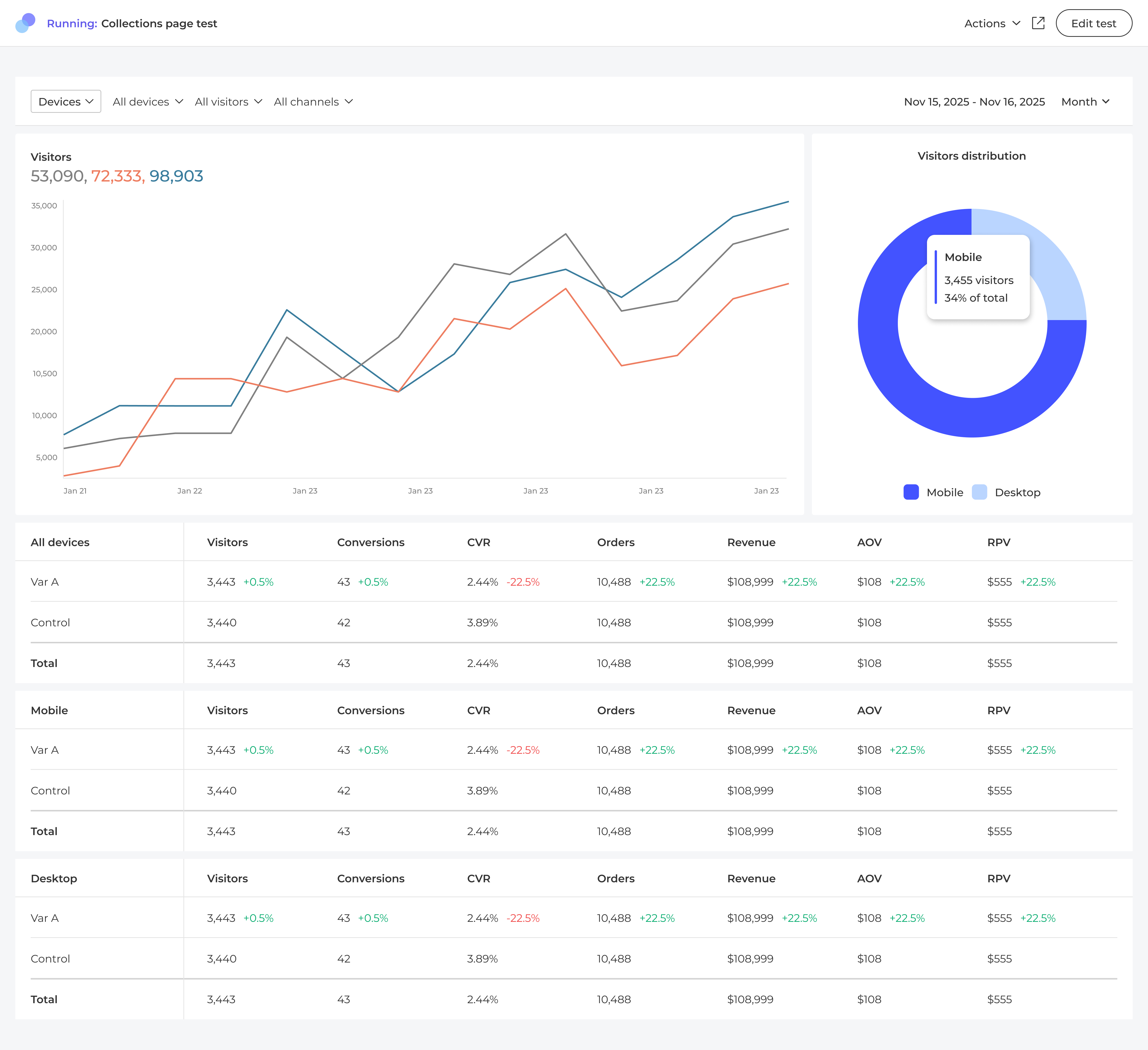Open the Devices breakdown dropdown

tap(65, 101)
